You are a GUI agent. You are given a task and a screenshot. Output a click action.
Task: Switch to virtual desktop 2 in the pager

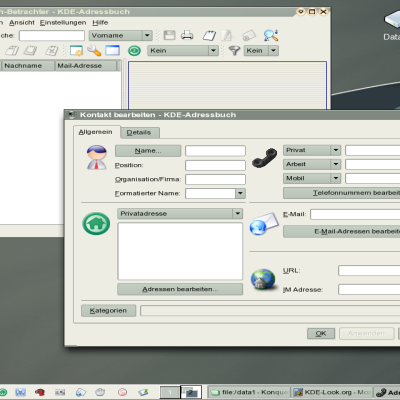point(191,392)
